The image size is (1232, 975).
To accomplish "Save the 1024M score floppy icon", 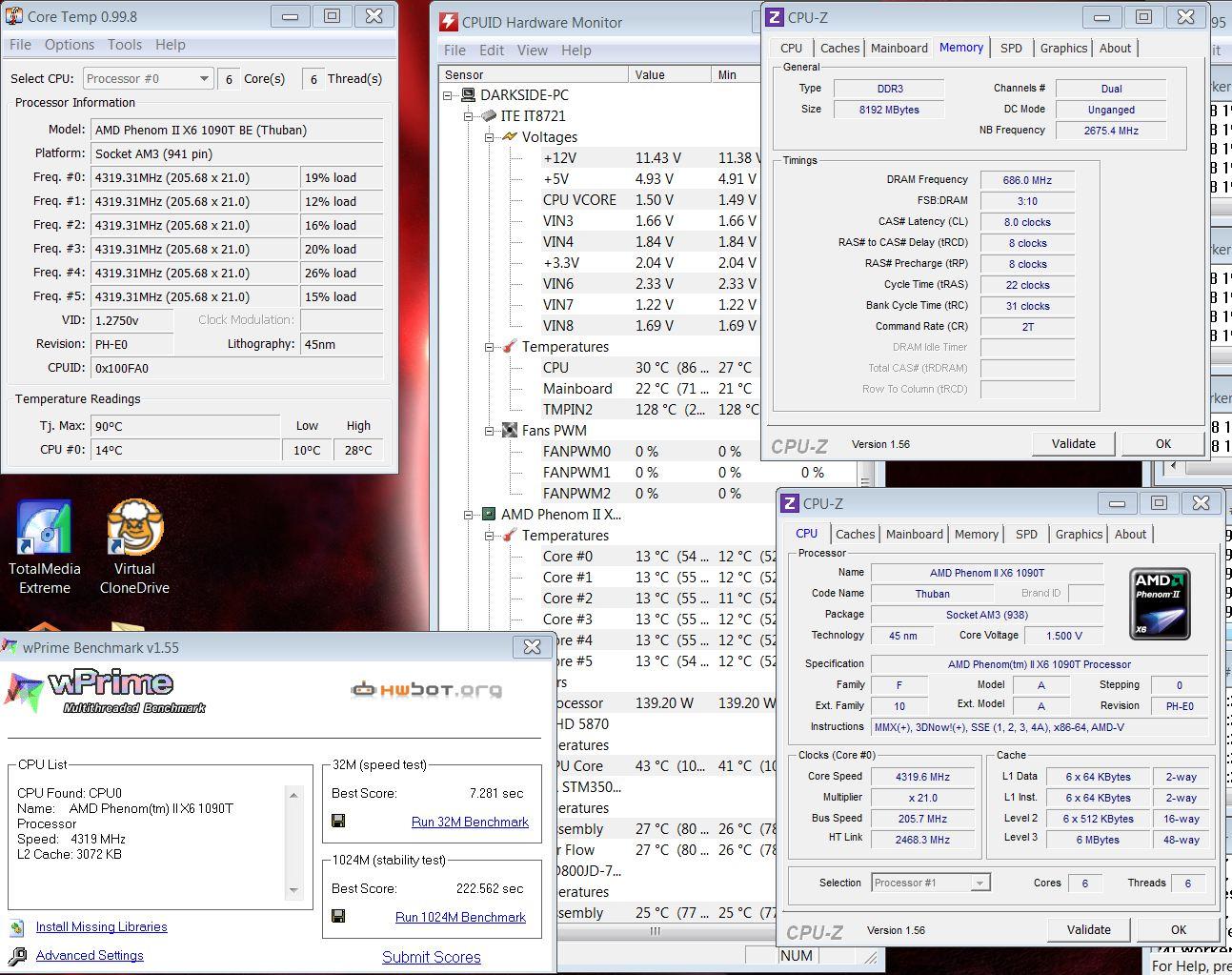I will pyautogui.click(x=338, y=916).
